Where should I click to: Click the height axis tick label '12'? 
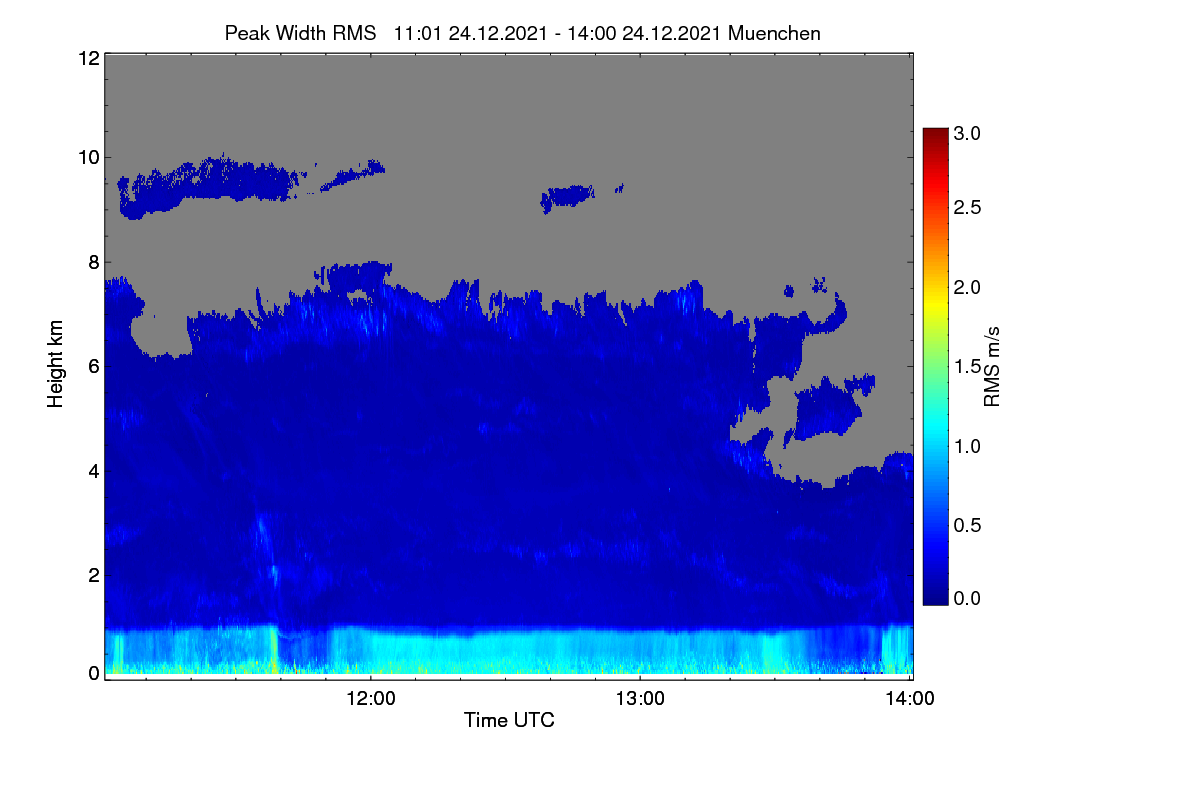point(87,58)
